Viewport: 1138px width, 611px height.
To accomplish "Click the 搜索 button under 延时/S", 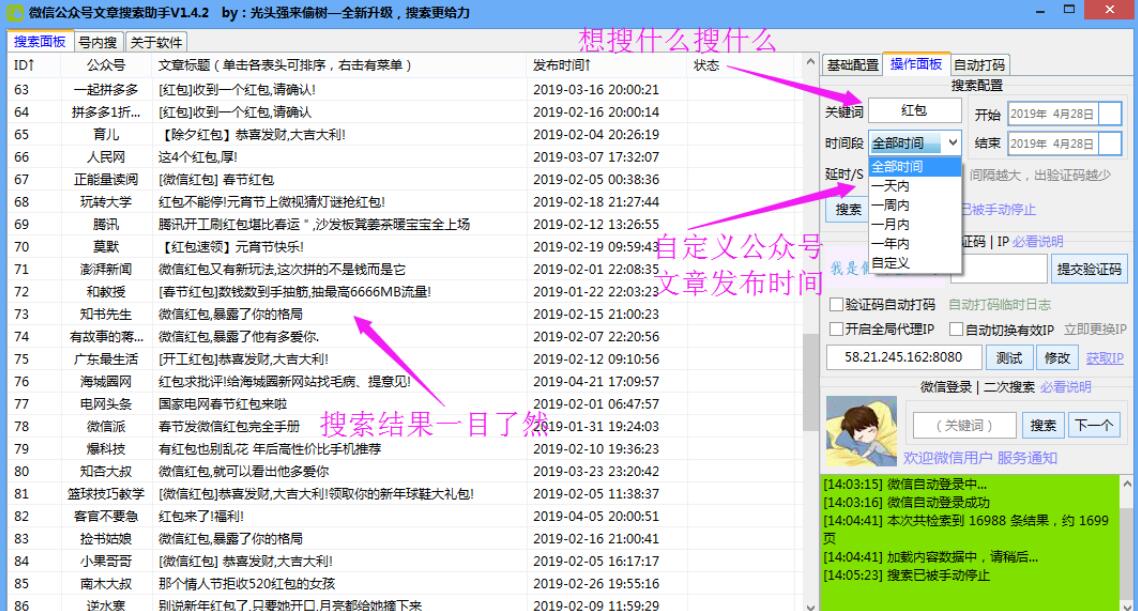I will 847,210.
